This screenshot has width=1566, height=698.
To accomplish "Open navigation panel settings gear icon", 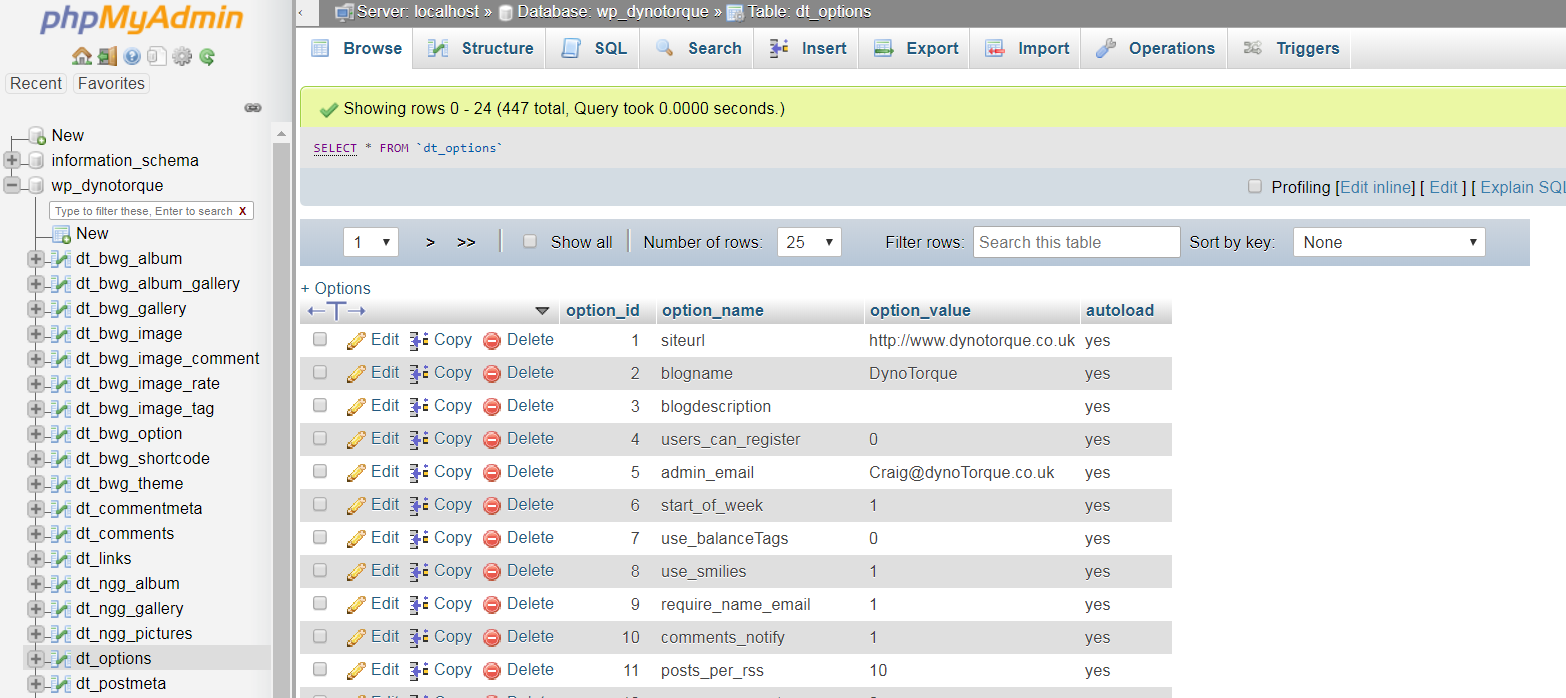I will [181, 56].
